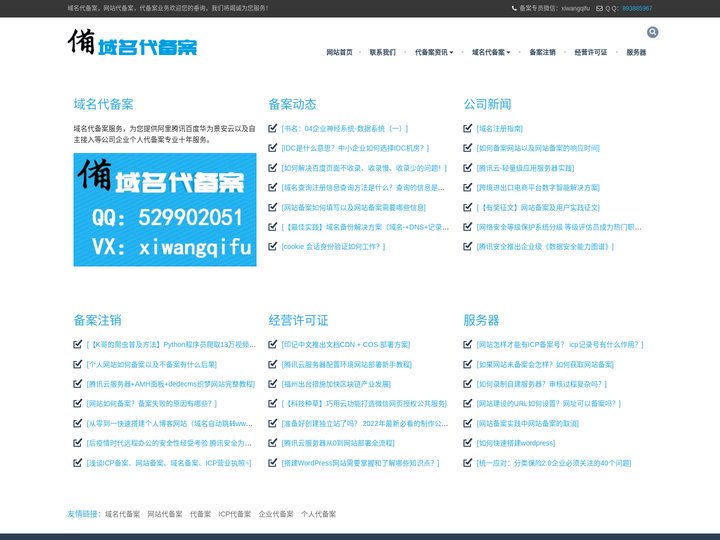Open article 跨境进出口电商平台数字智能解决方案
720x540 pixels.
coord(538,187)
